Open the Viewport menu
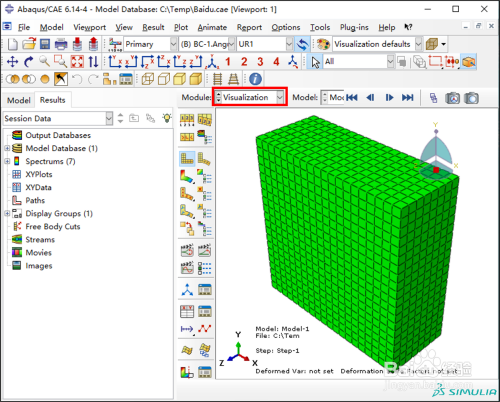 coord(89,27)
